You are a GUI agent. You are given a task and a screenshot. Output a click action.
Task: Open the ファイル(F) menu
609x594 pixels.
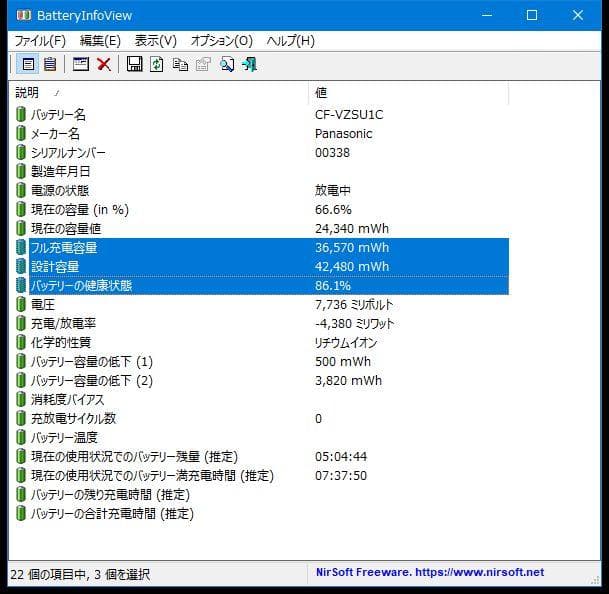pos(40,41)
